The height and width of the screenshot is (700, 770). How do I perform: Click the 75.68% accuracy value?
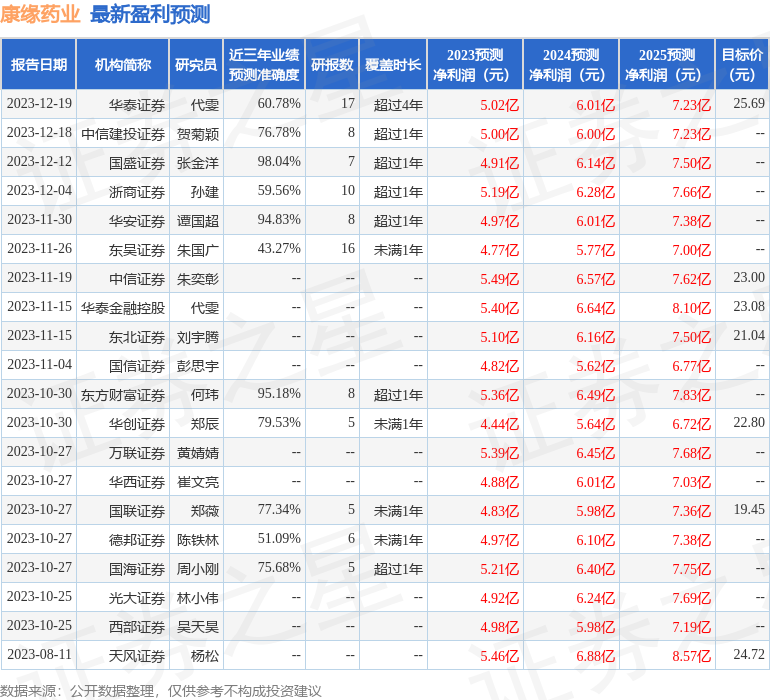(x=279, y=567)
